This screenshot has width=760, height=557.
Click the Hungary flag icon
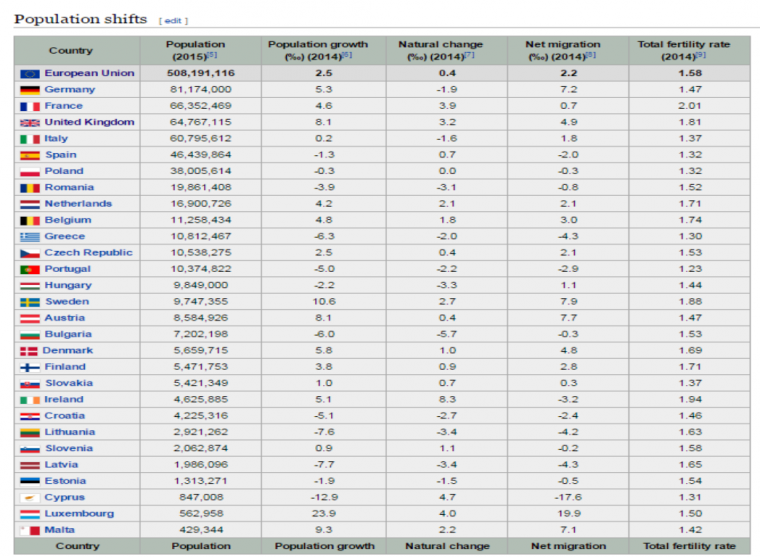[x=30, y=286]
